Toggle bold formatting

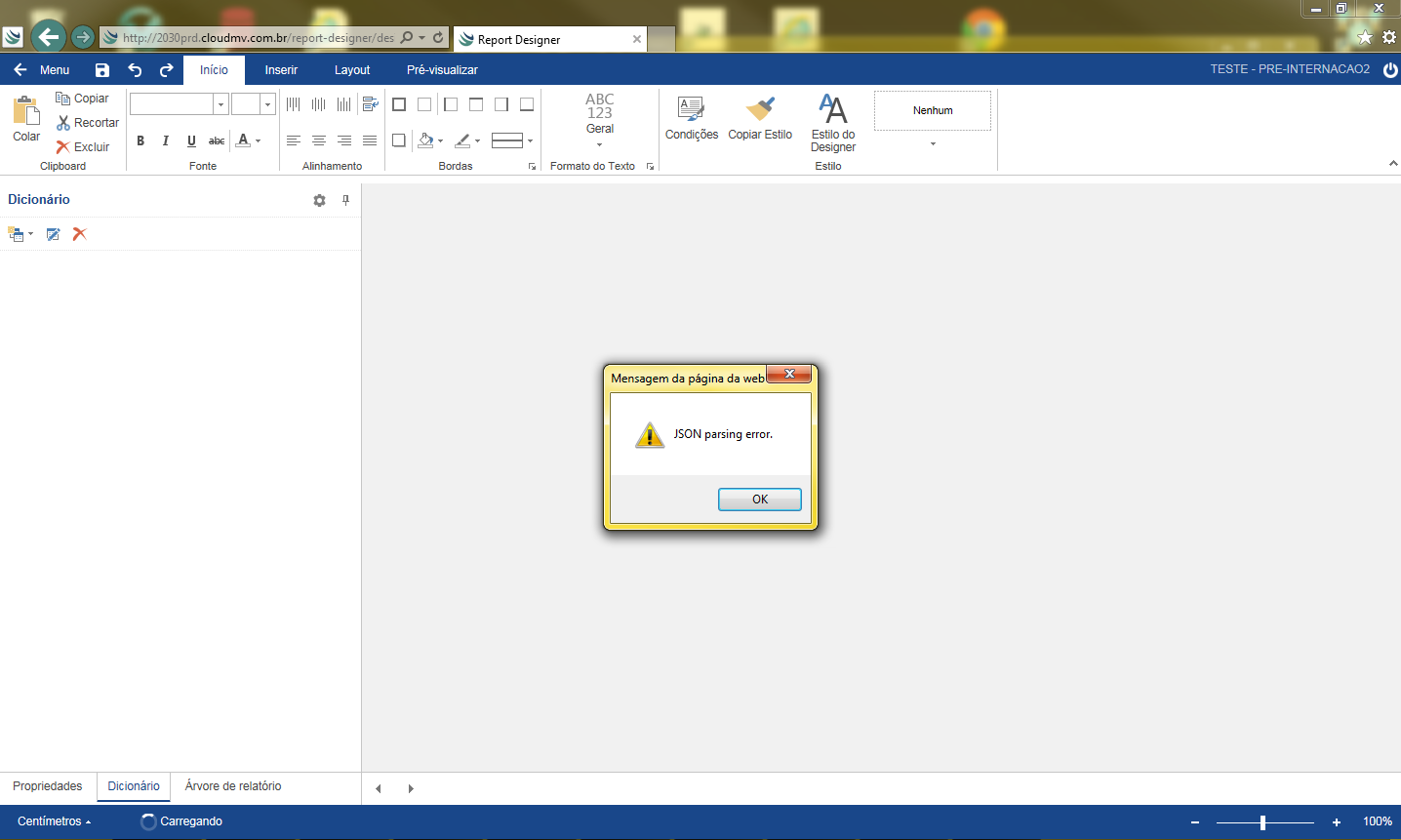tap(140, 140)
